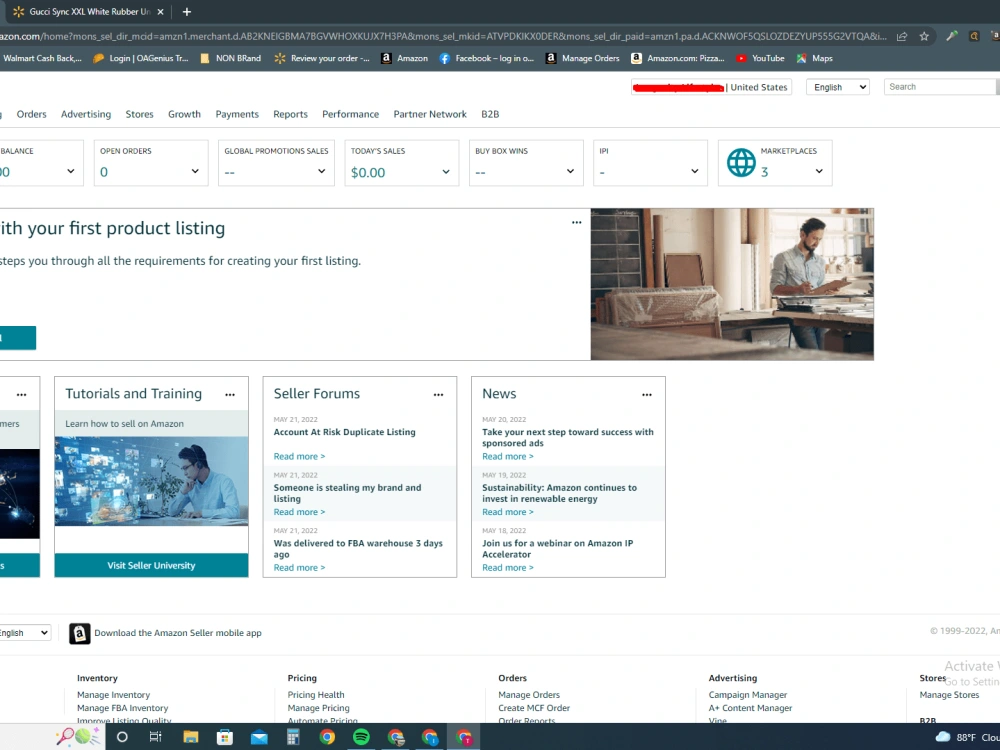The height and width of the screenshot is (750, 1000).
Task: Open the green pen browser extension
Action: [x=952, y=36]
